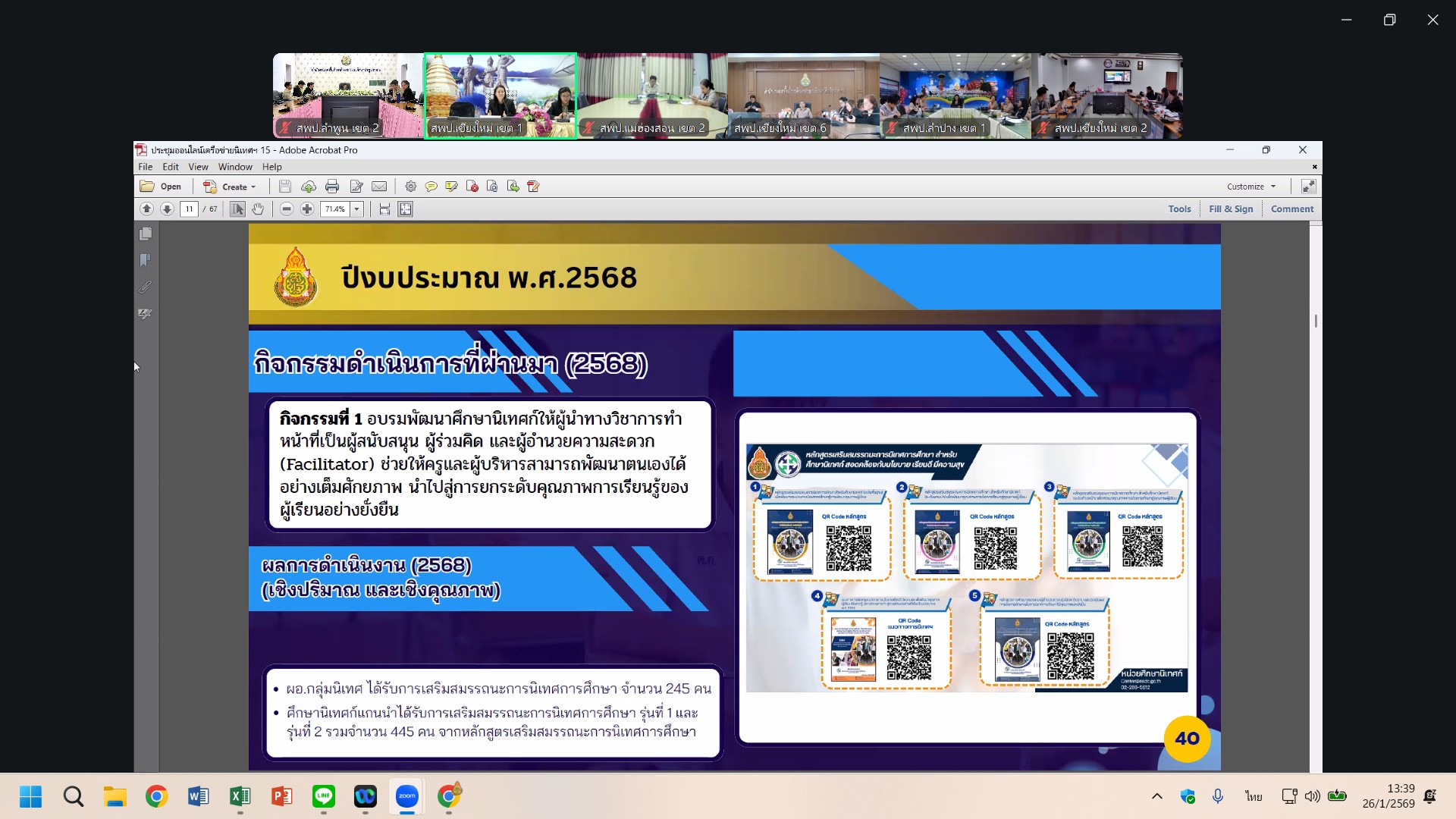The width and height of the screenshot is (1456, 819).
Task: Toggle the microphone in system tray
Action: point(1218,796)
